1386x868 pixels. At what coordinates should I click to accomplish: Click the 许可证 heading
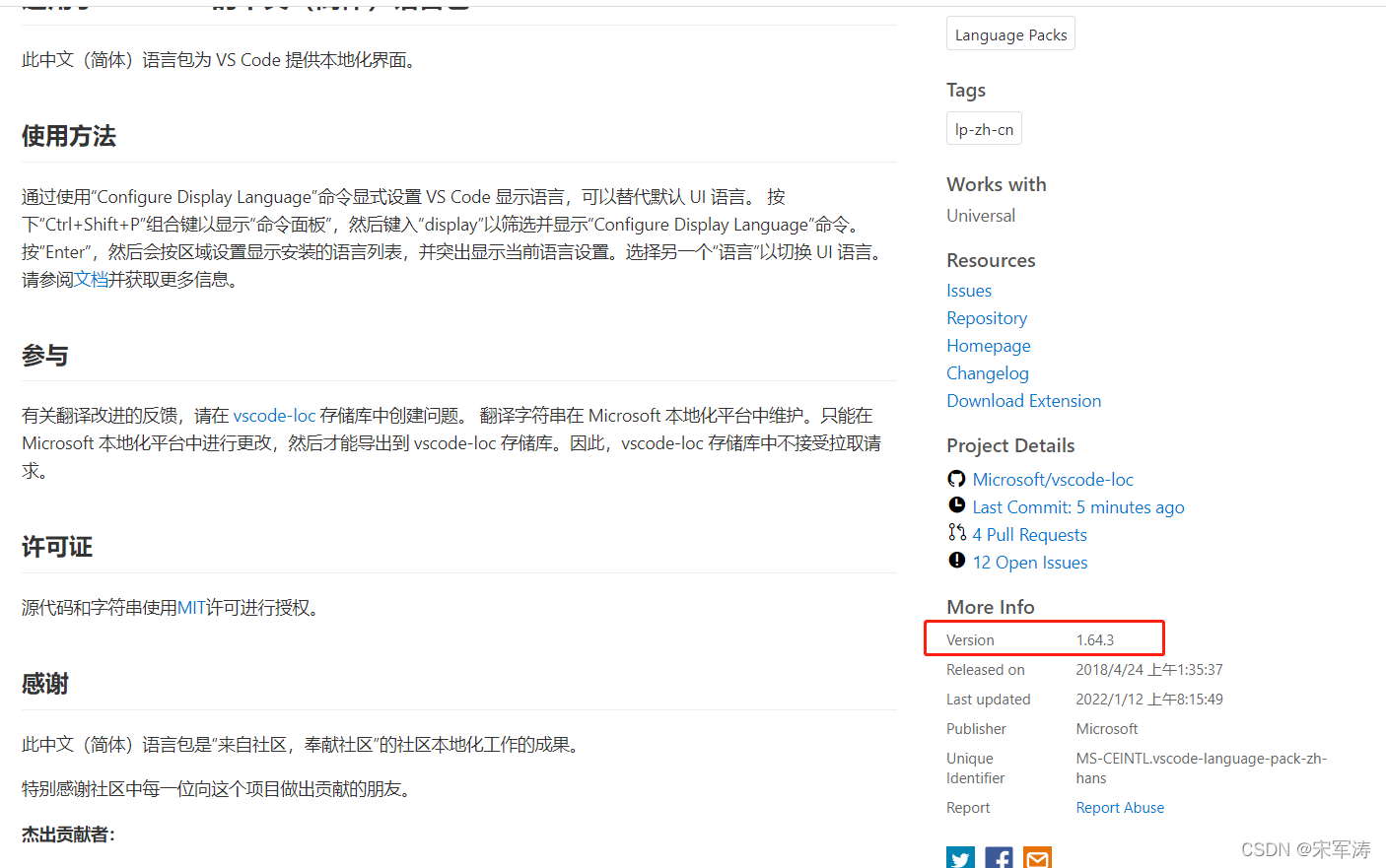click(57, 547)
